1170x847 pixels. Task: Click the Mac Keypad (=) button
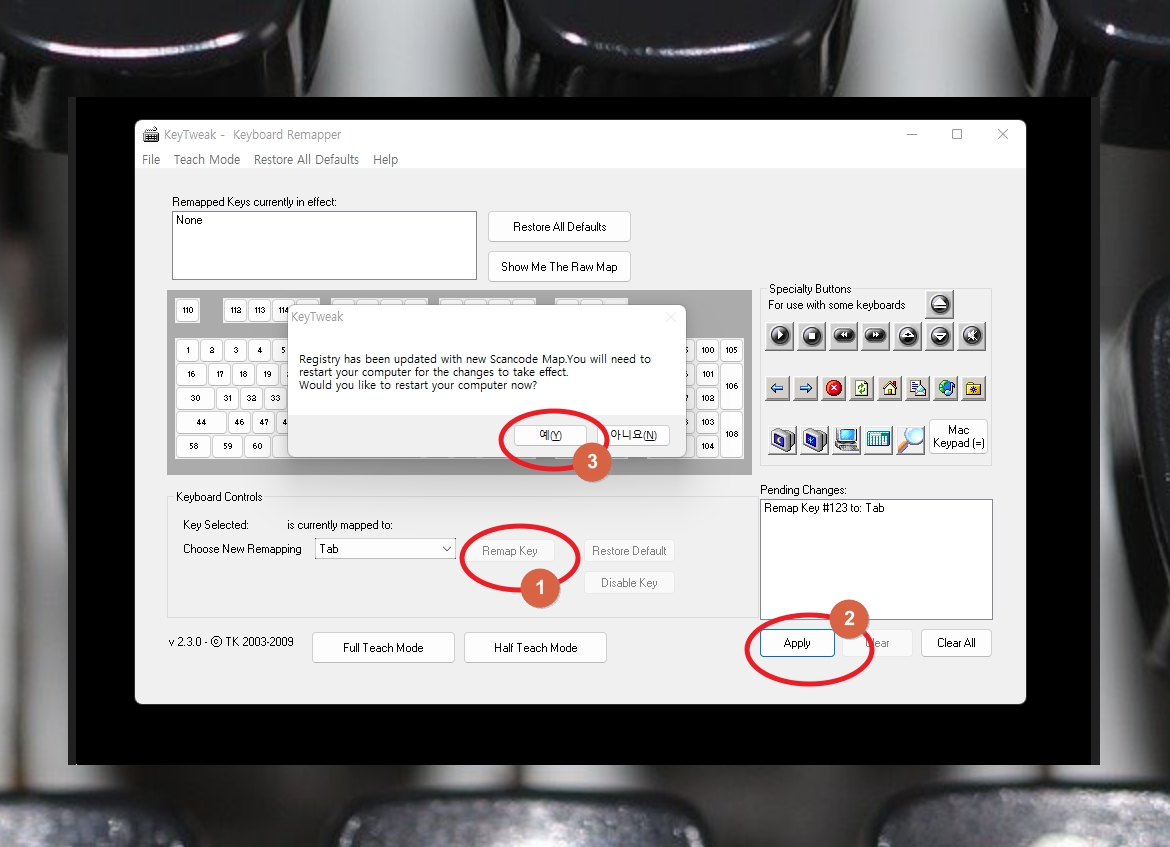pos(958,437)
